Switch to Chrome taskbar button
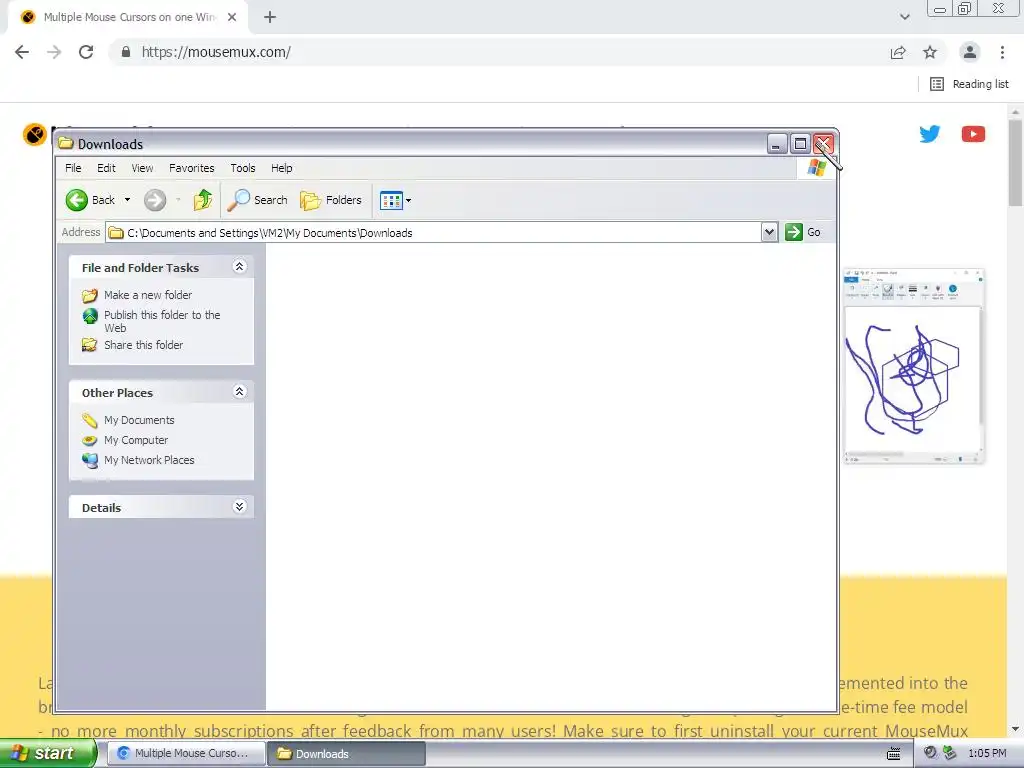 (185, 754)
